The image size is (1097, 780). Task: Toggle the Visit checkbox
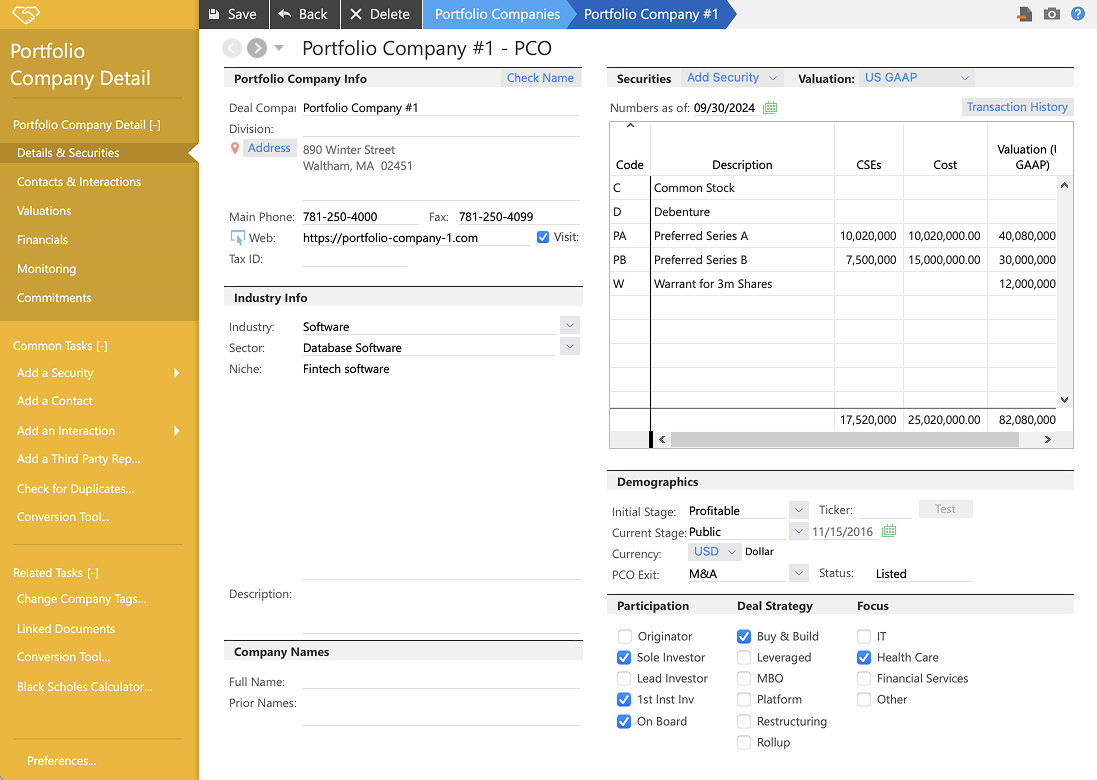coord(543,237)
